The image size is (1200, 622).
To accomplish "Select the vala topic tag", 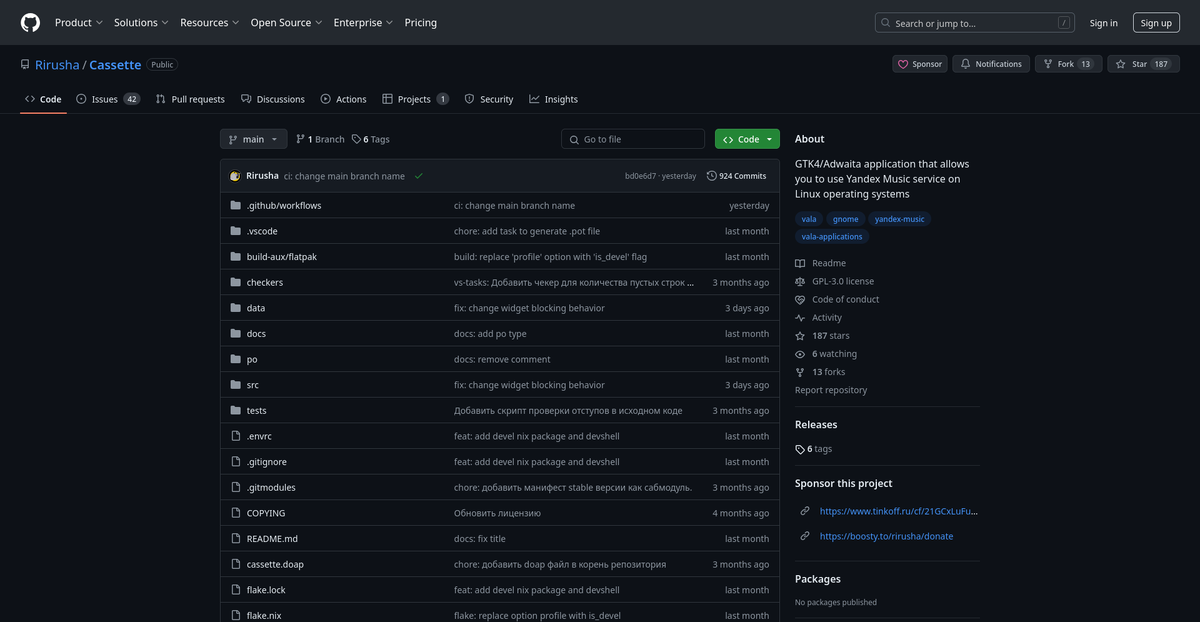I will (x=809, y=219).
